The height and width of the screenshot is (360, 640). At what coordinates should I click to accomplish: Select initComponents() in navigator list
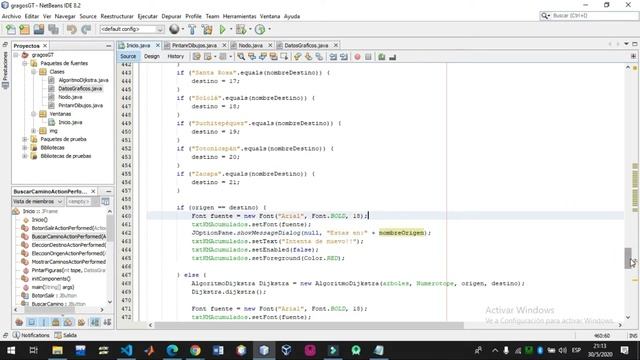51,279
